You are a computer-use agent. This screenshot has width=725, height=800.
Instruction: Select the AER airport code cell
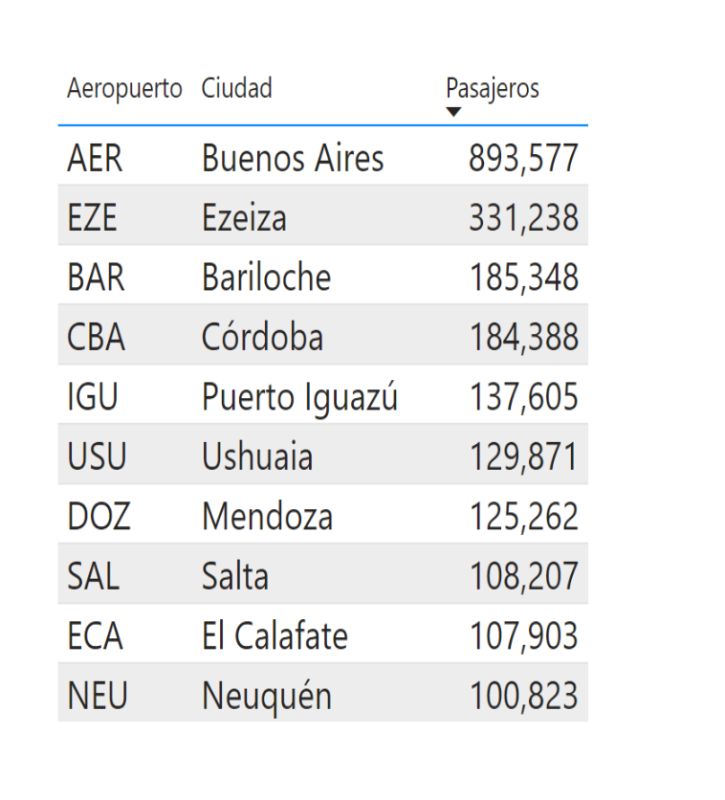(95, 158)
